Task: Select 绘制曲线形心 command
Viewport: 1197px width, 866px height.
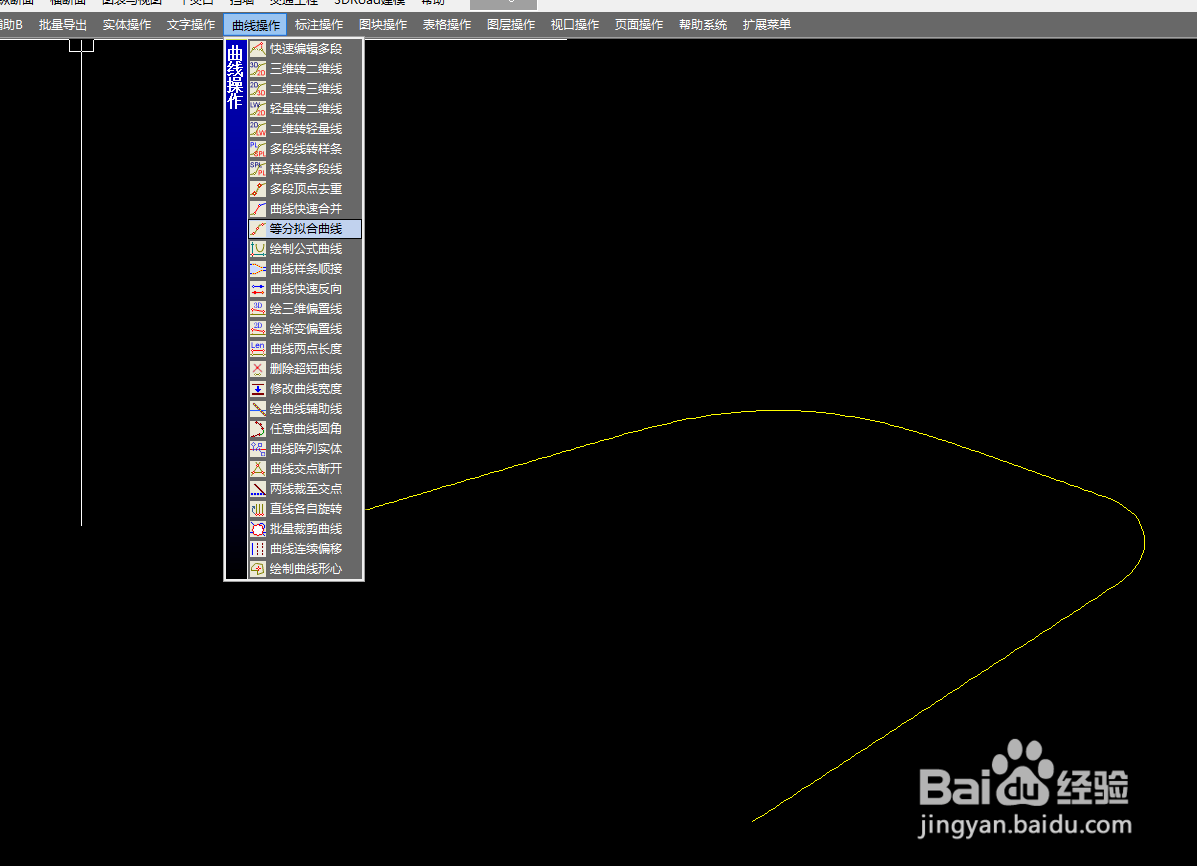Action: [x=305, y=569]
